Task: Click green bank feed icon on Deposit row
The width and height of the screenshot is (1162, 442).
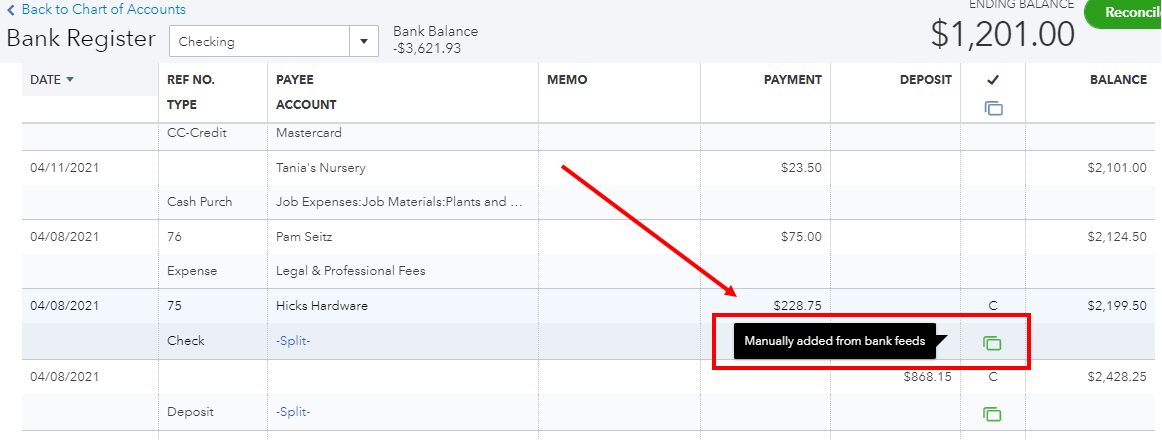Action: tap(992, 413)
